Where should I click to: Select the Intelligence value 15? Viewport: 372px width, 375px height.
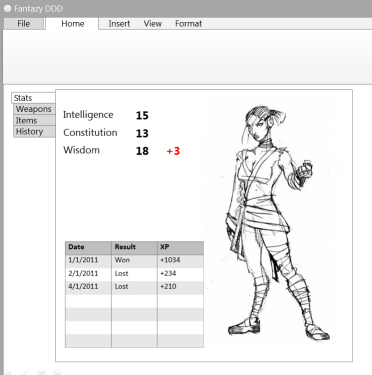point(142,116)
